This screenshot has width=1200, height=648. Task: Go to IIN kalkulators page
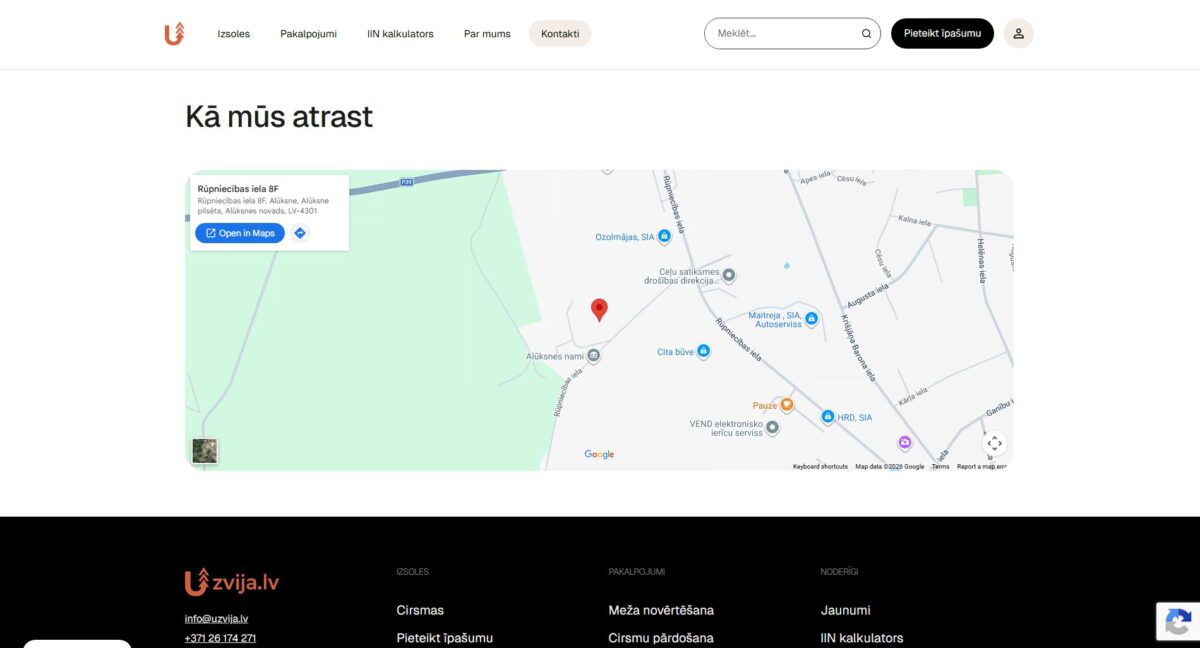click(400, 34)
